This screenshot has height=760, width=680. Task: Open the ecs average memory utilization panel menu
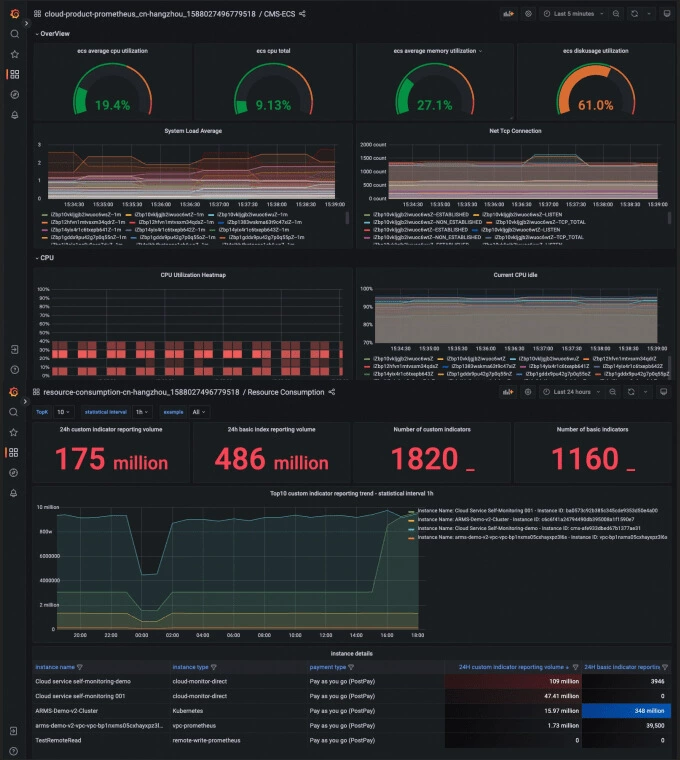click(x=480, y=51)
